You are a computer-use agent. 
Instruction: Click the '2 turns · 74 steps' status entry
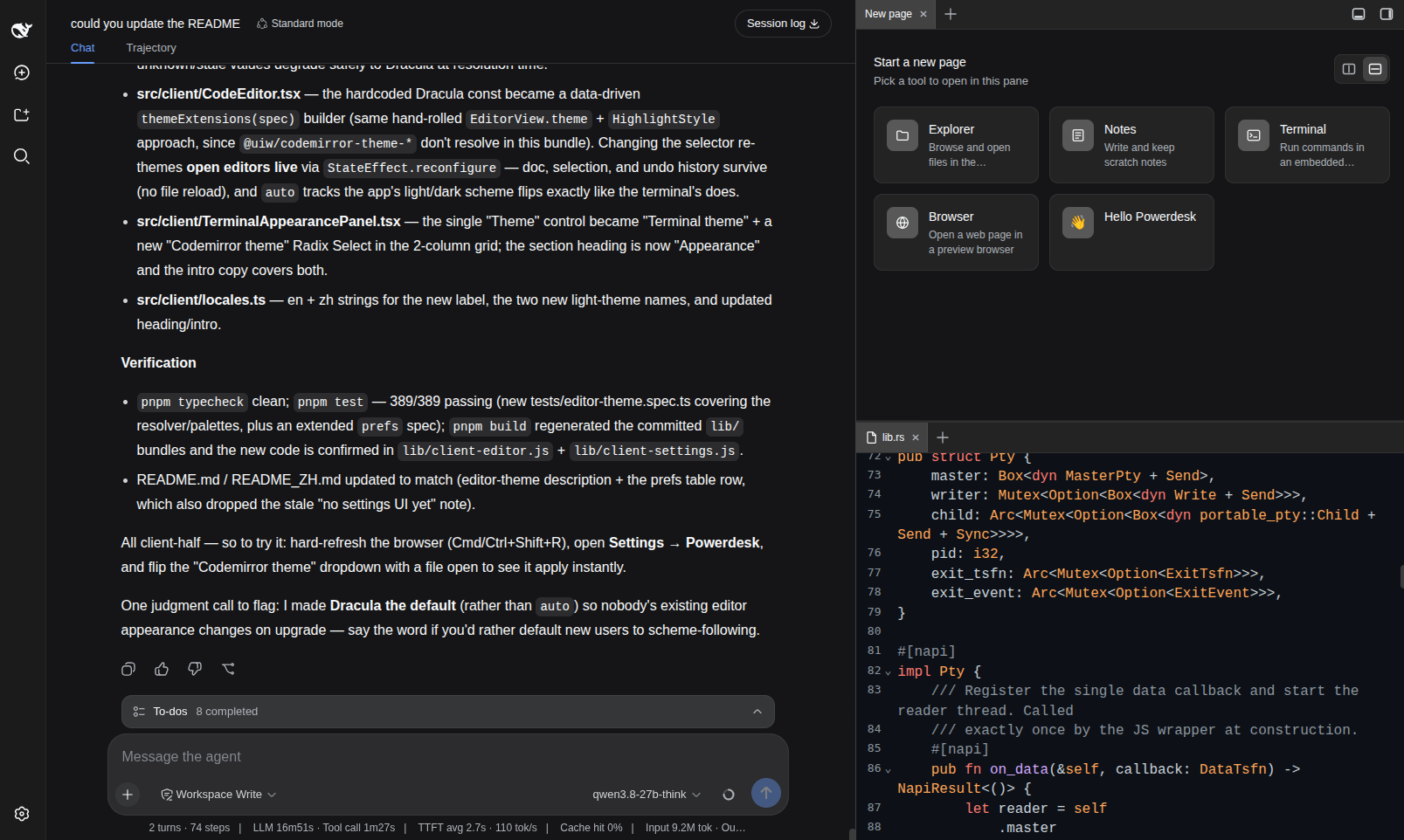(190, 828)
